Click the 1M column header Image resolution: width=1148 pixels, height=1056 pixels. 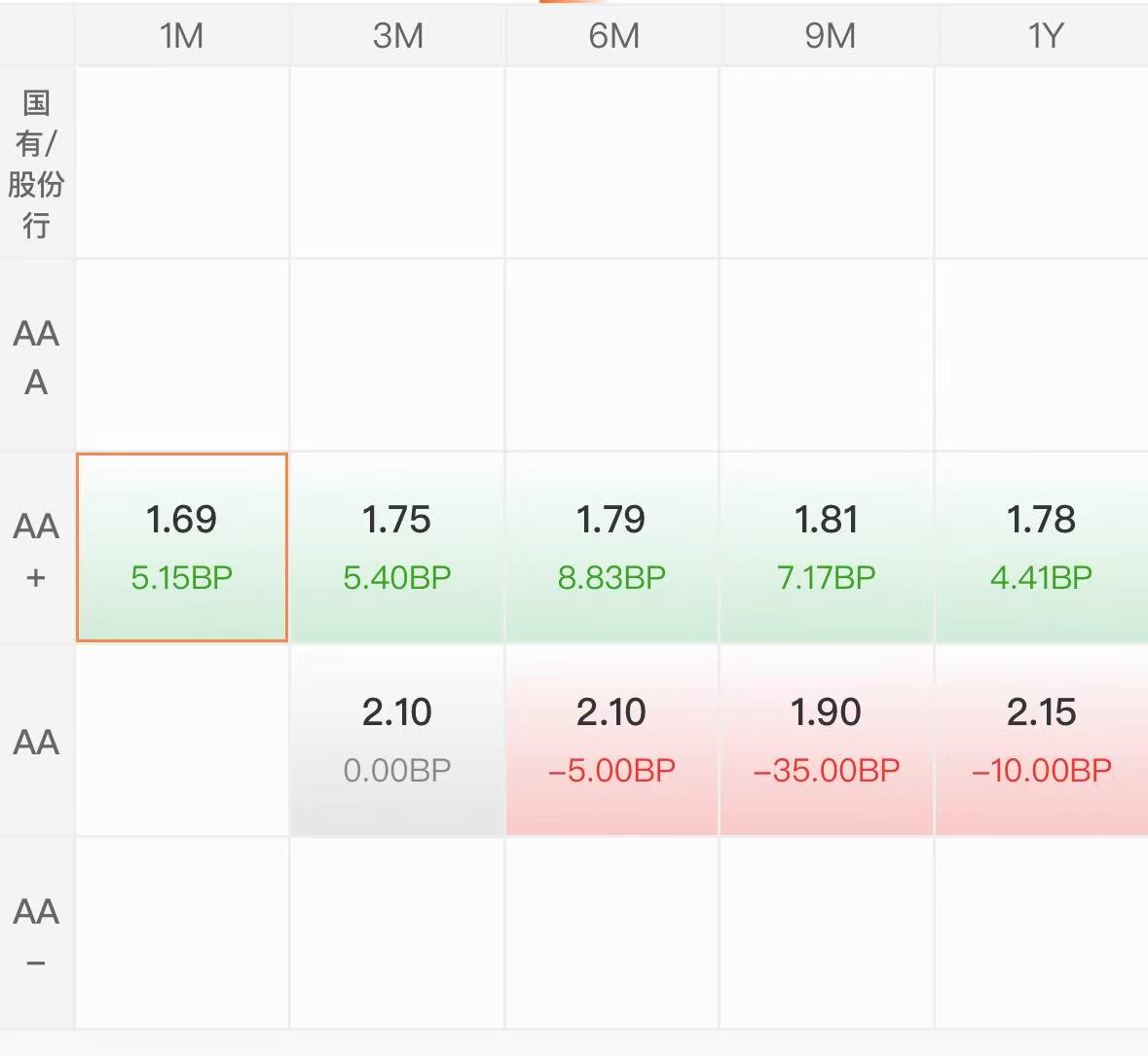coord(182,36)
